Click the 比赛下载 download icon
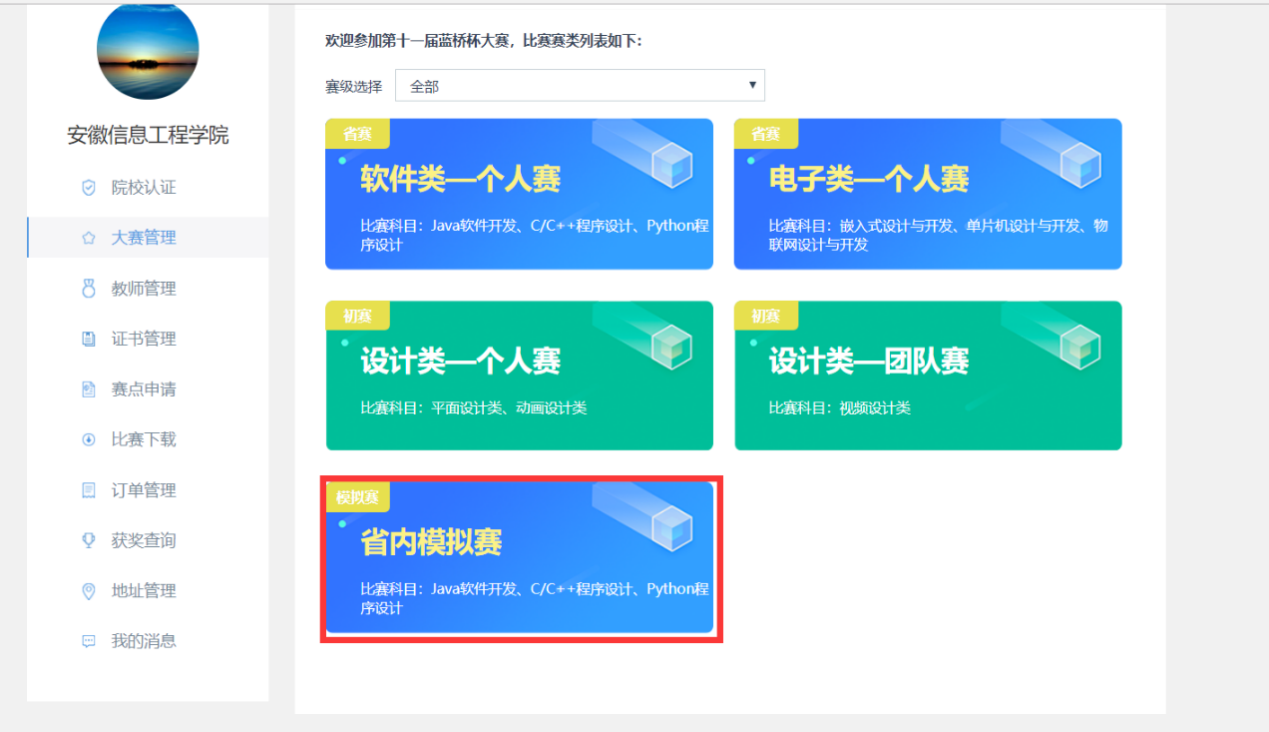 87,439
